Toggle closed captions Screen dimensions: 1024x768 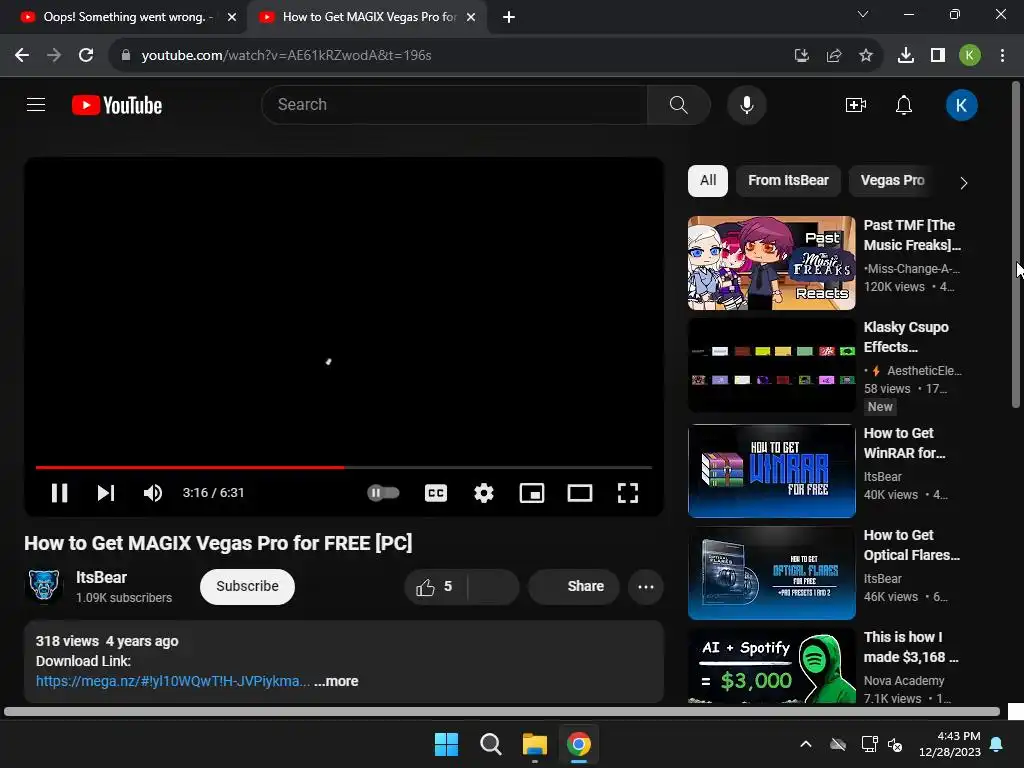click(436, 493)
